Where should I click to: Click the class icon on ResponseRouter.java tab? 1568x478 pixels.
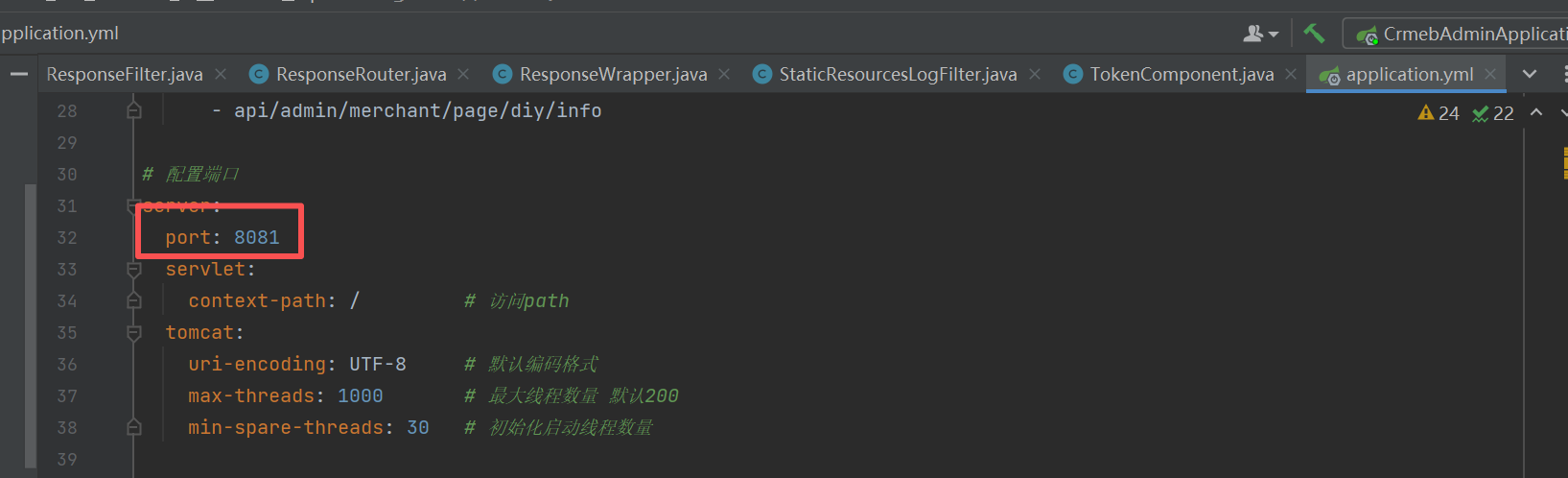click(x=258, y=74)
